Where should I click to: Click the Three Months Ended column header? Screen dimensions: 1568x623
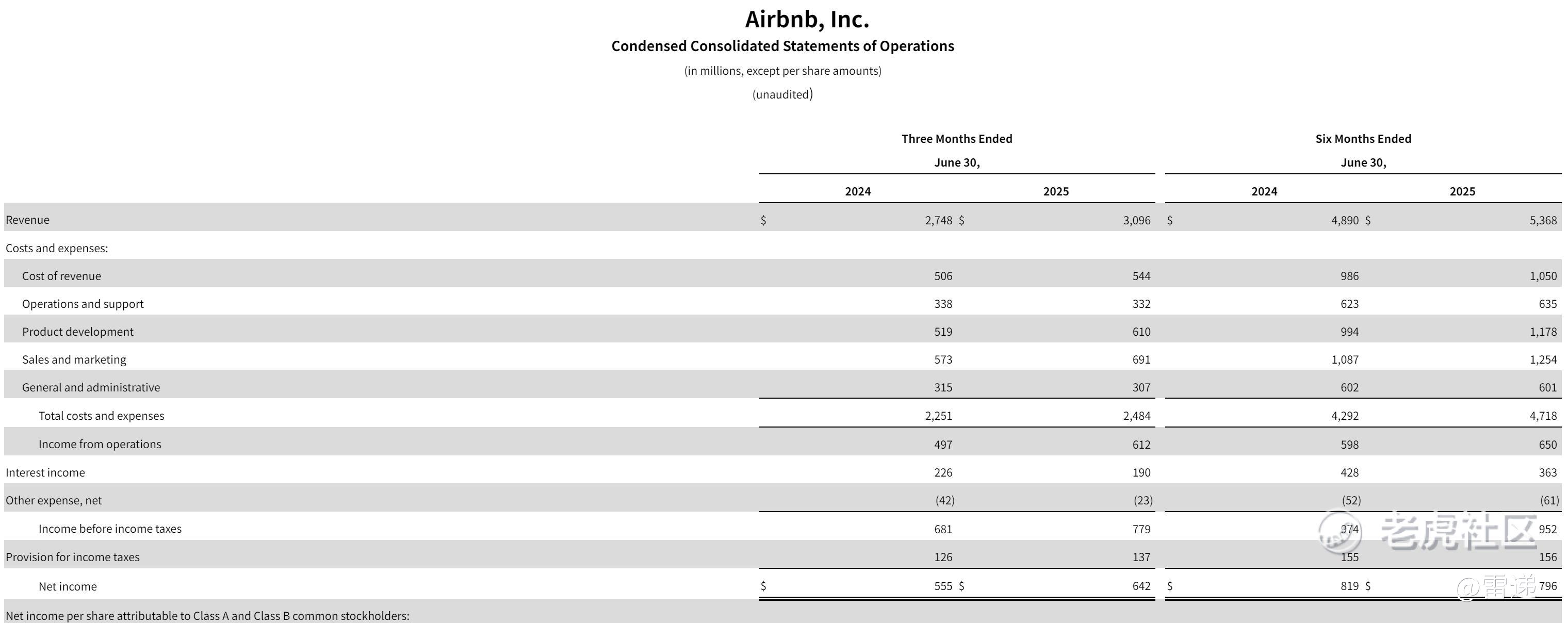956,139
